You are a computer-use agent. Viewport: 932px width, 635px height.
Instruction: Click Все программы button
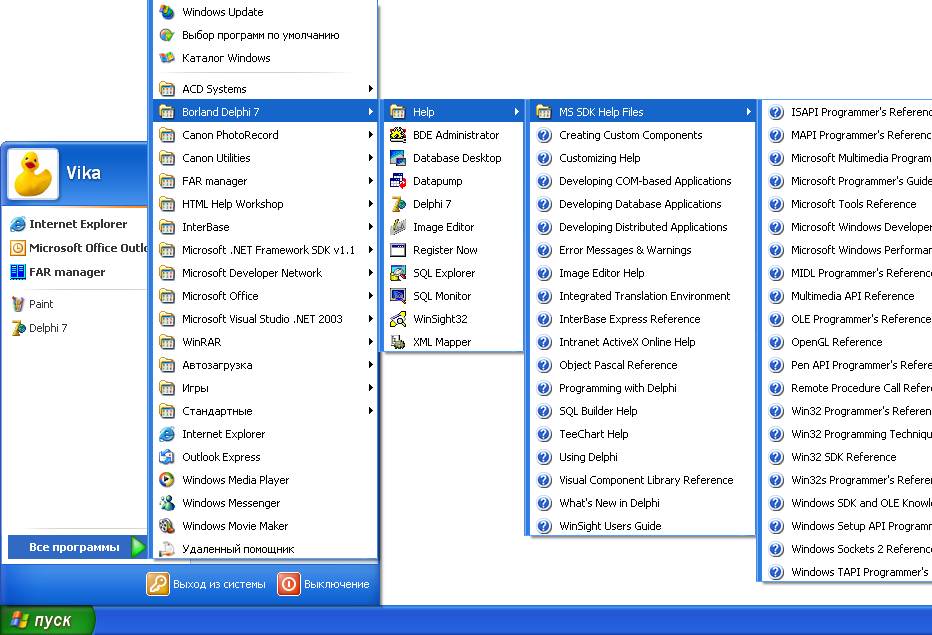(x=77, y=547)
